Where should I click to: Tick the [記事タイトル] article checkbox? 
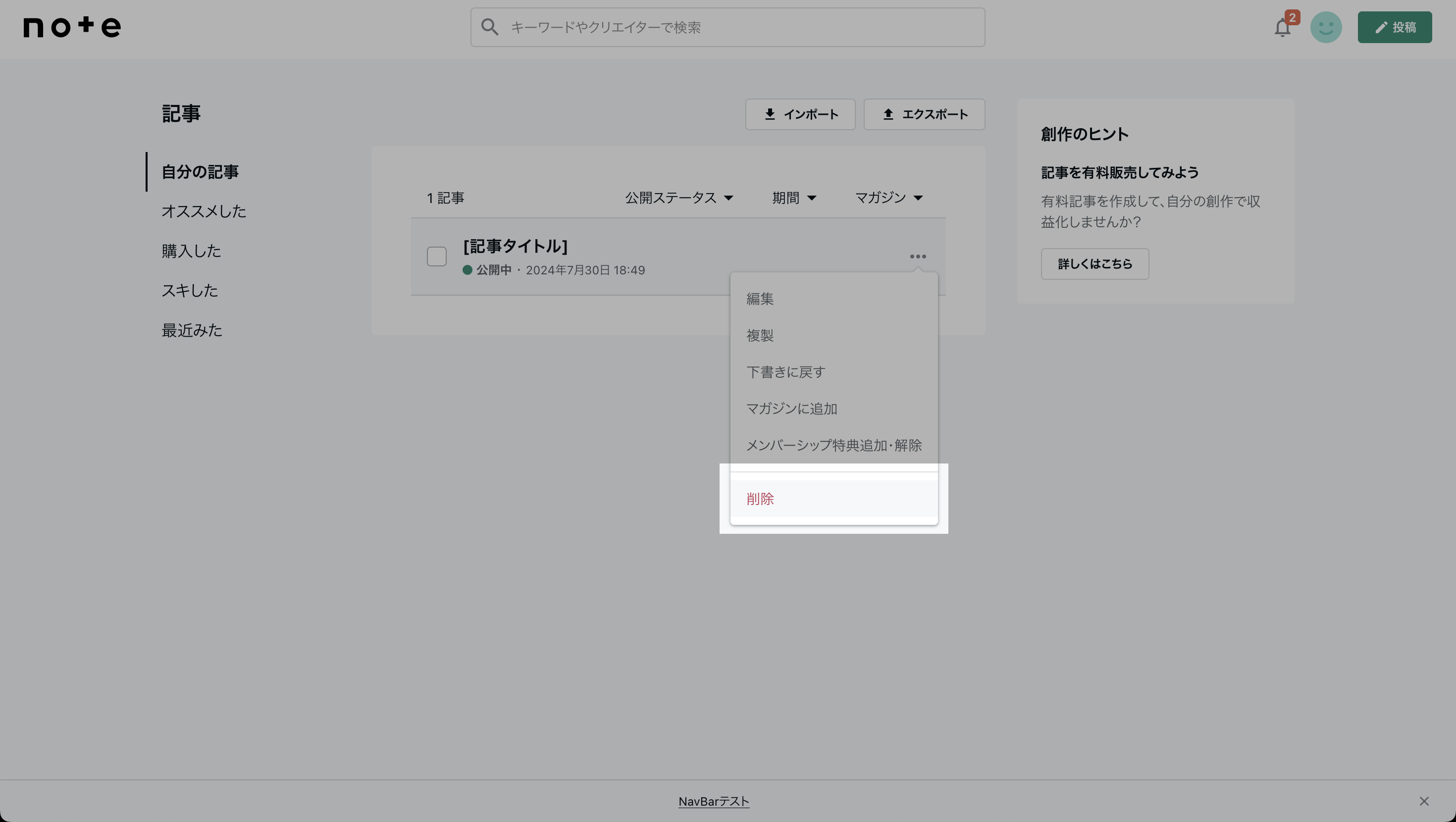436,257
